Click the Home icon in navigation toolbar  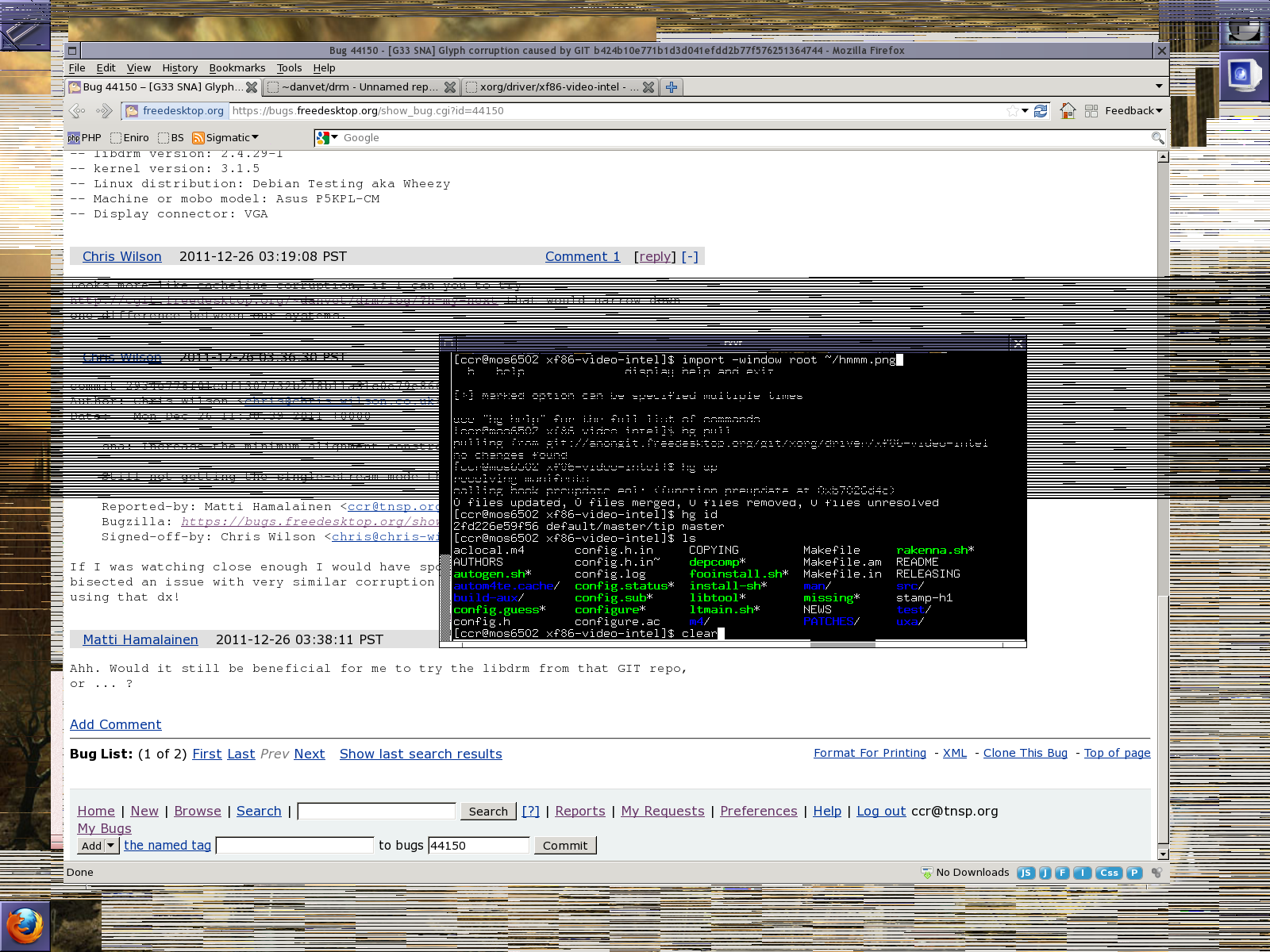click(x=1068, y=111)
